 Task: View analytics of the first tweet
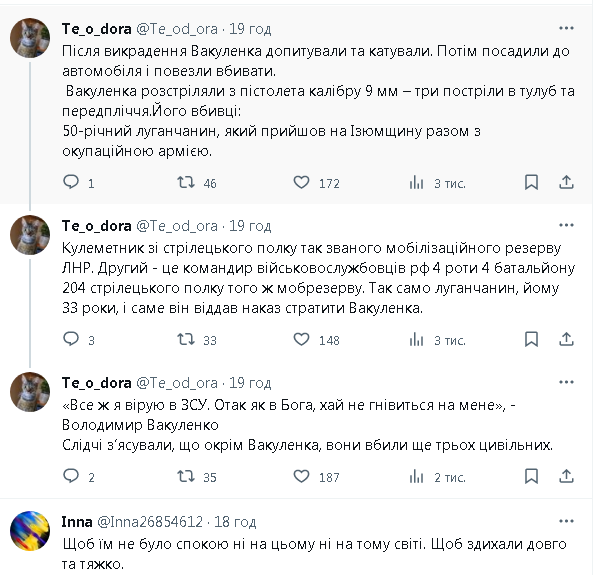tap(417, 183)
